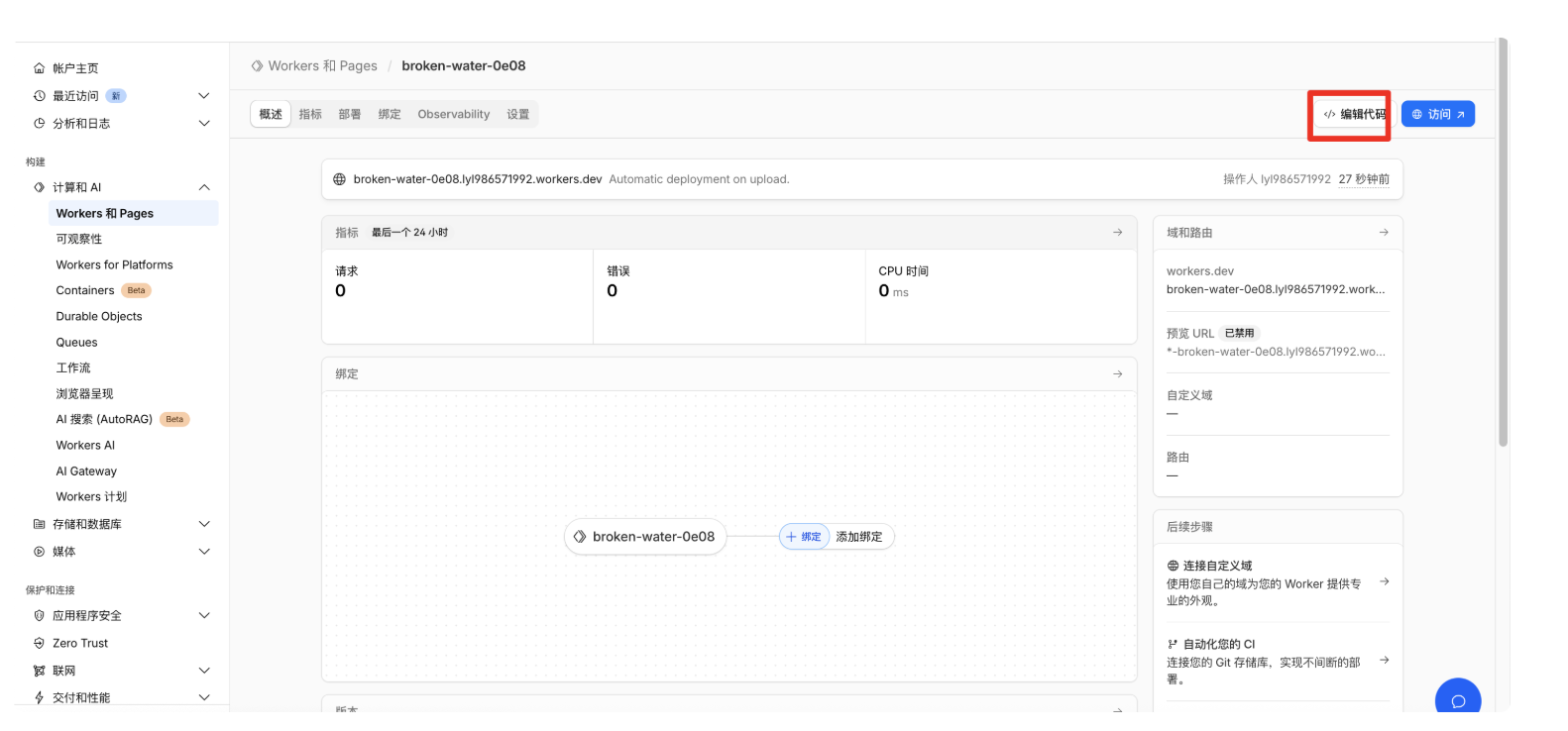Switch to the 部署 tab
The image size is (1568, 731).
[x=349, y=115]
